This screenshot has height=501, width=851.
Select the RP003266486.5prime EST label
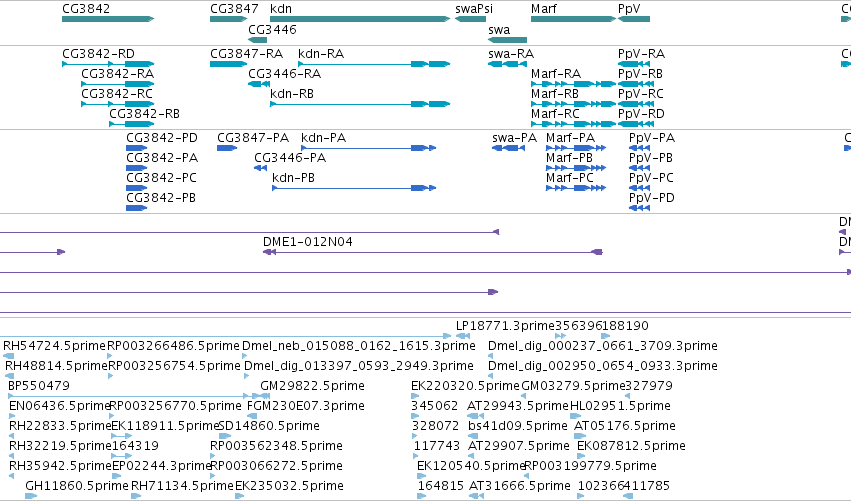coord(173,346)
